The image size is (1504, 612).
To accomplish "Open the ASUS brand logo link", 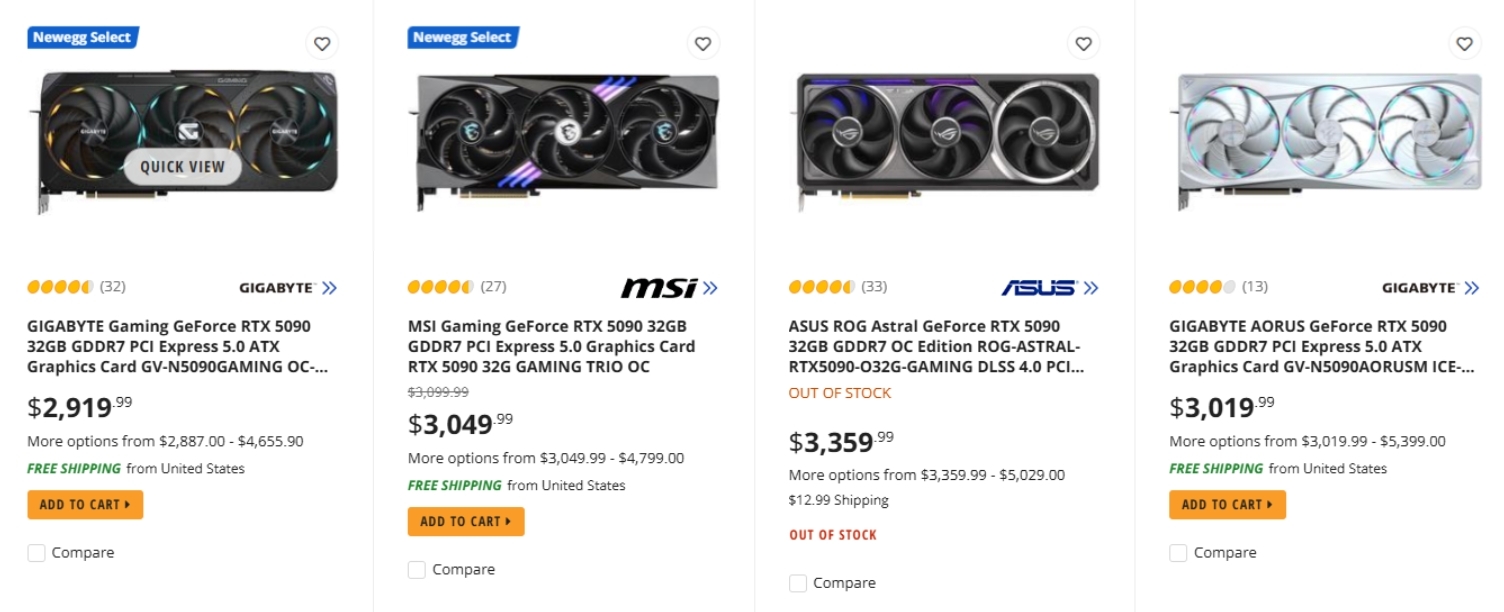I will click(1048, 288).
